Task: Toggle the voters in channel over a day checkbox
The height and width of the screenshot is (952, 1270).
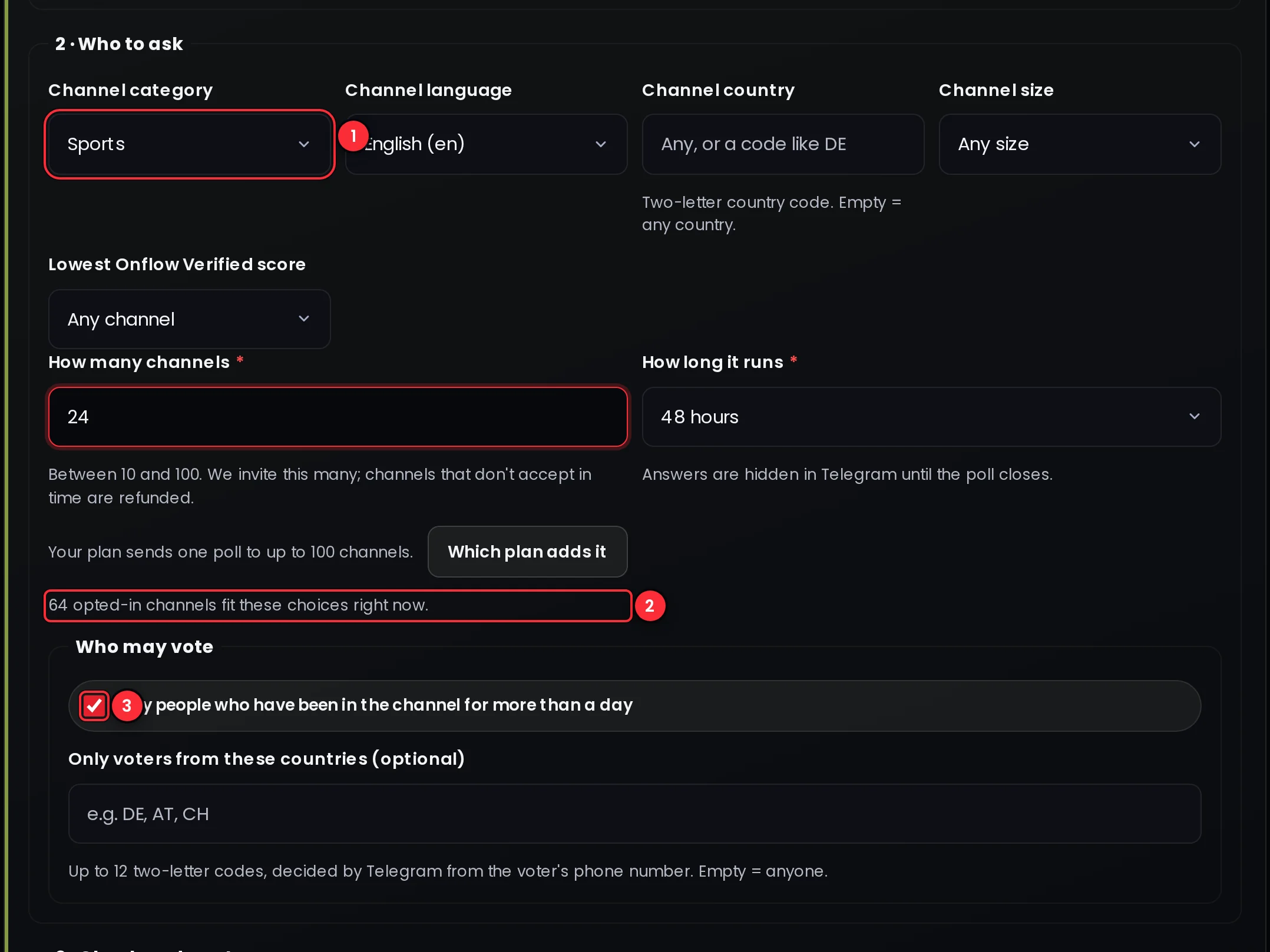Action: pos(94,705)
